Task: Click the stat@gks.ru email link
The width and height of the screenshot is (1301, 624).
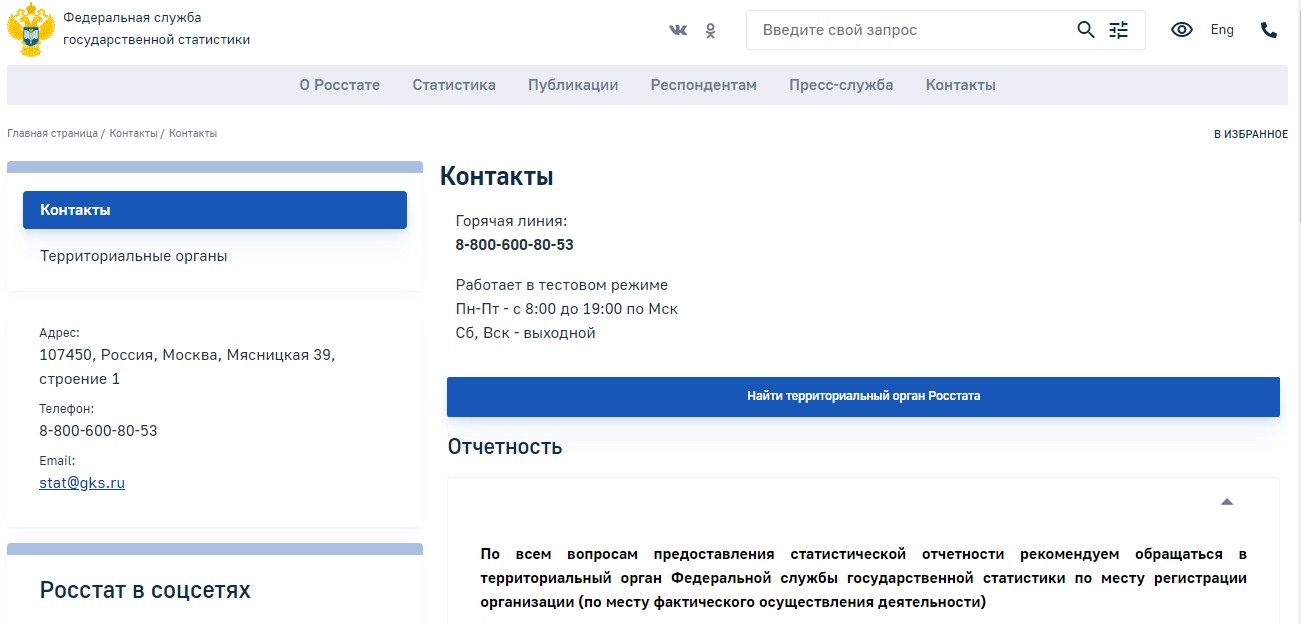Action: (82, 483)
